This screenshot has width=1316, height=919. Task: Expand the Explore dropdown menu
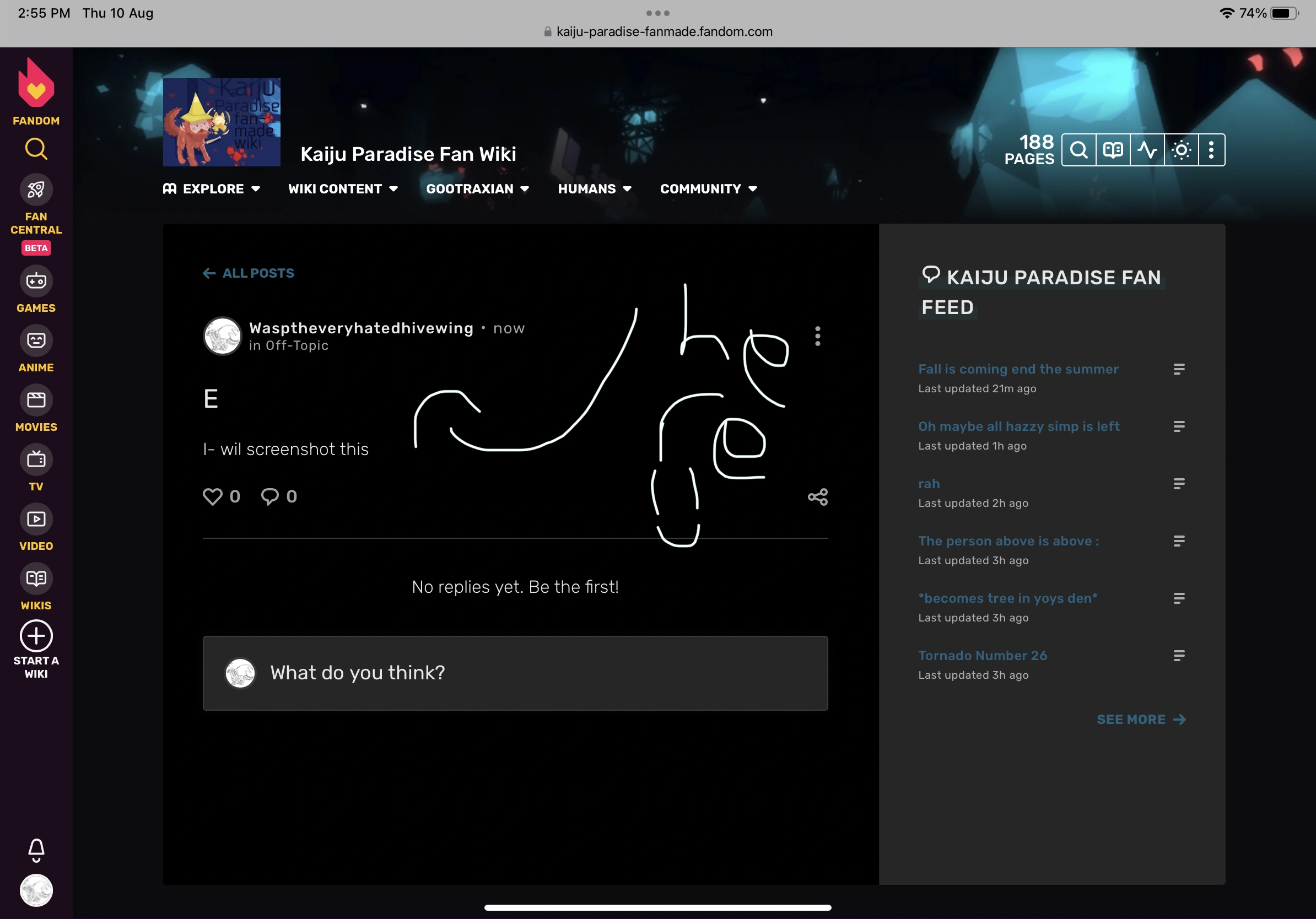[212, 189]
